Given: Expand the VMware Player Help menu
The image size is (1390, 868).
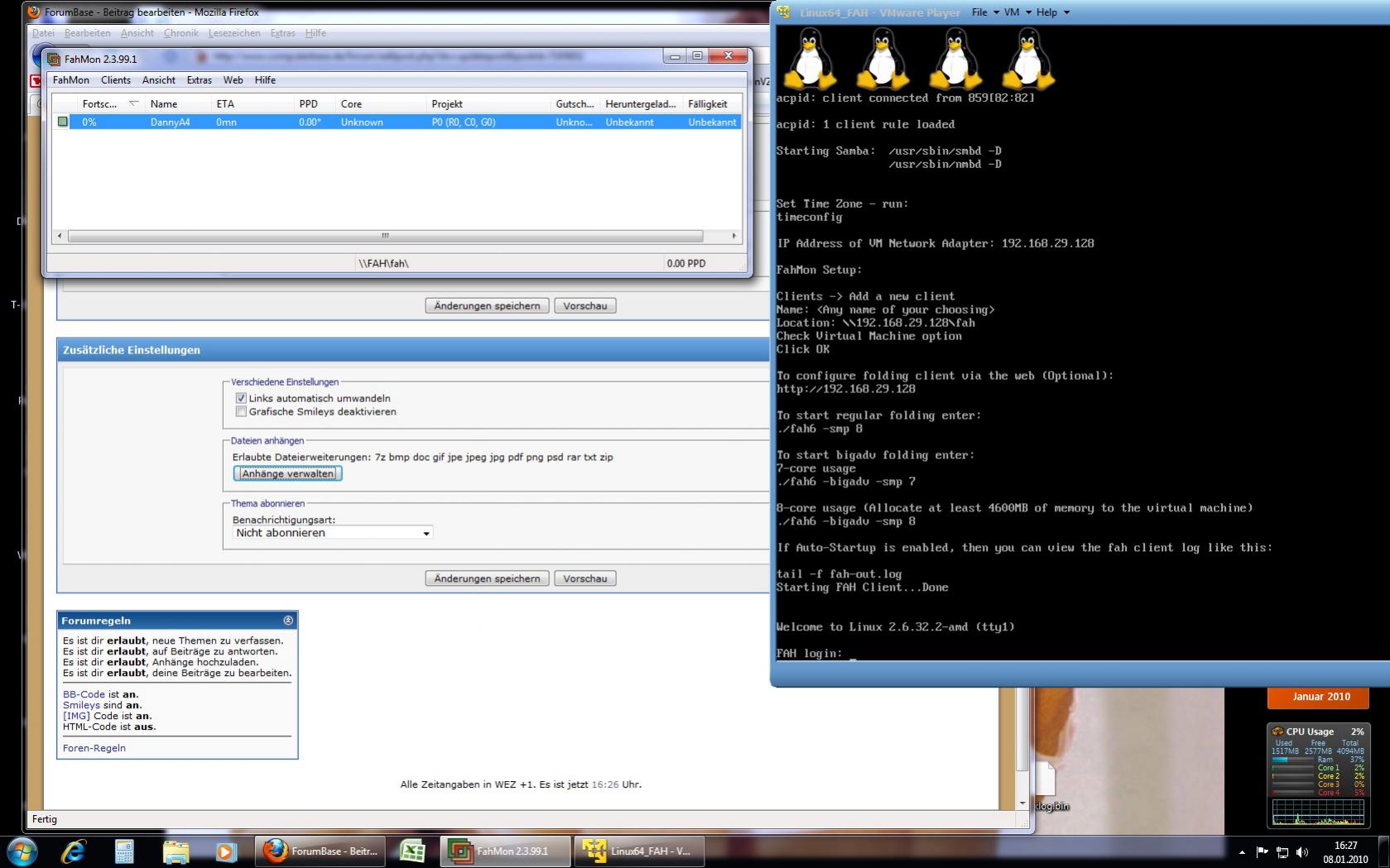Looking at the screenshot, I should pos(1053,12).
